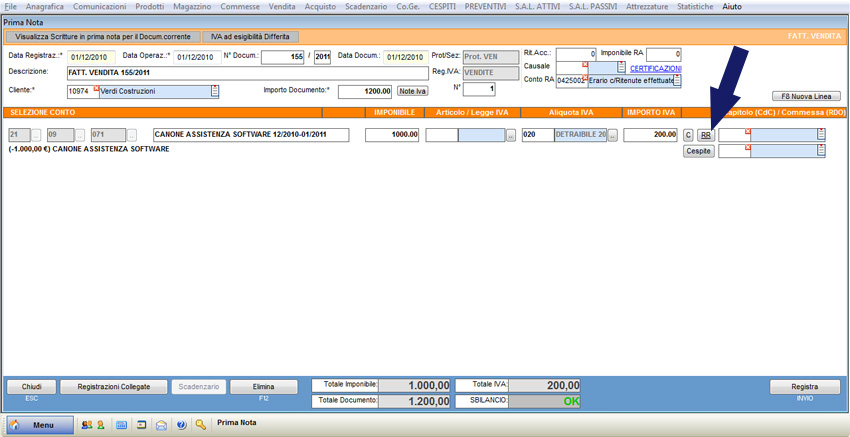Open lookup next to Aliquota IVA DETRAIBILE
Viewport: 850px width, 437px height.
tap(613, 135)
